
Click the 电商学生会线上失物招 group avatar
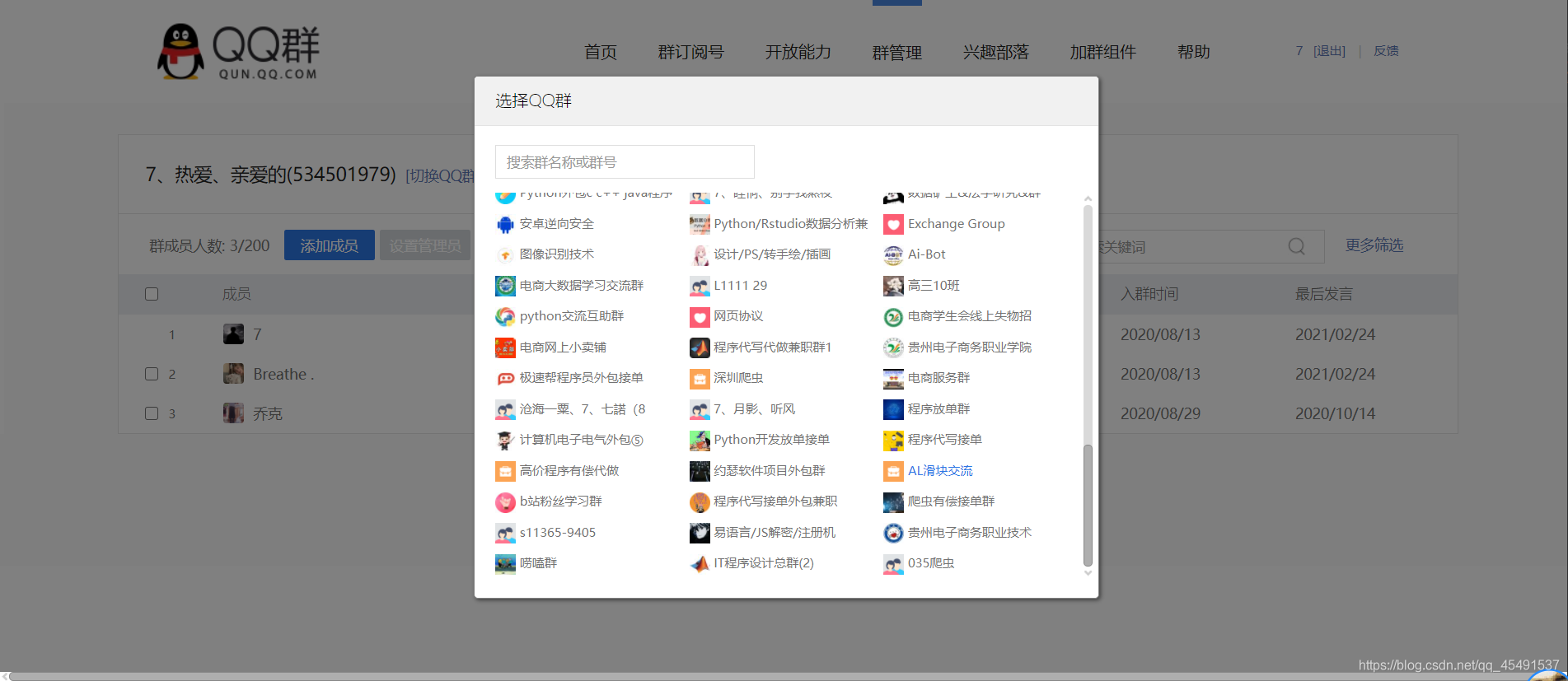point(893,317)
